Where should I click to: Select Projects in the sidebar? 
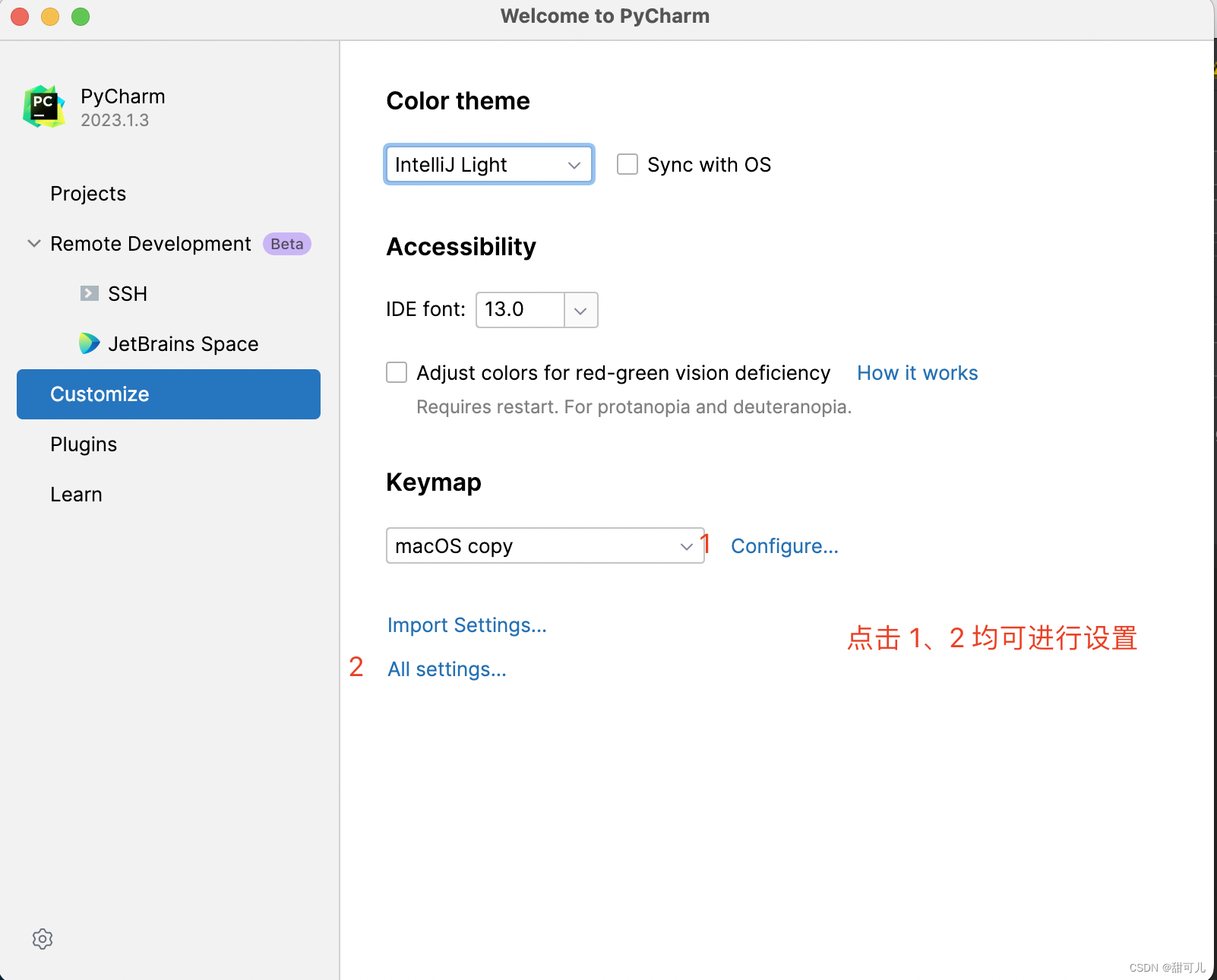(88, 193)
